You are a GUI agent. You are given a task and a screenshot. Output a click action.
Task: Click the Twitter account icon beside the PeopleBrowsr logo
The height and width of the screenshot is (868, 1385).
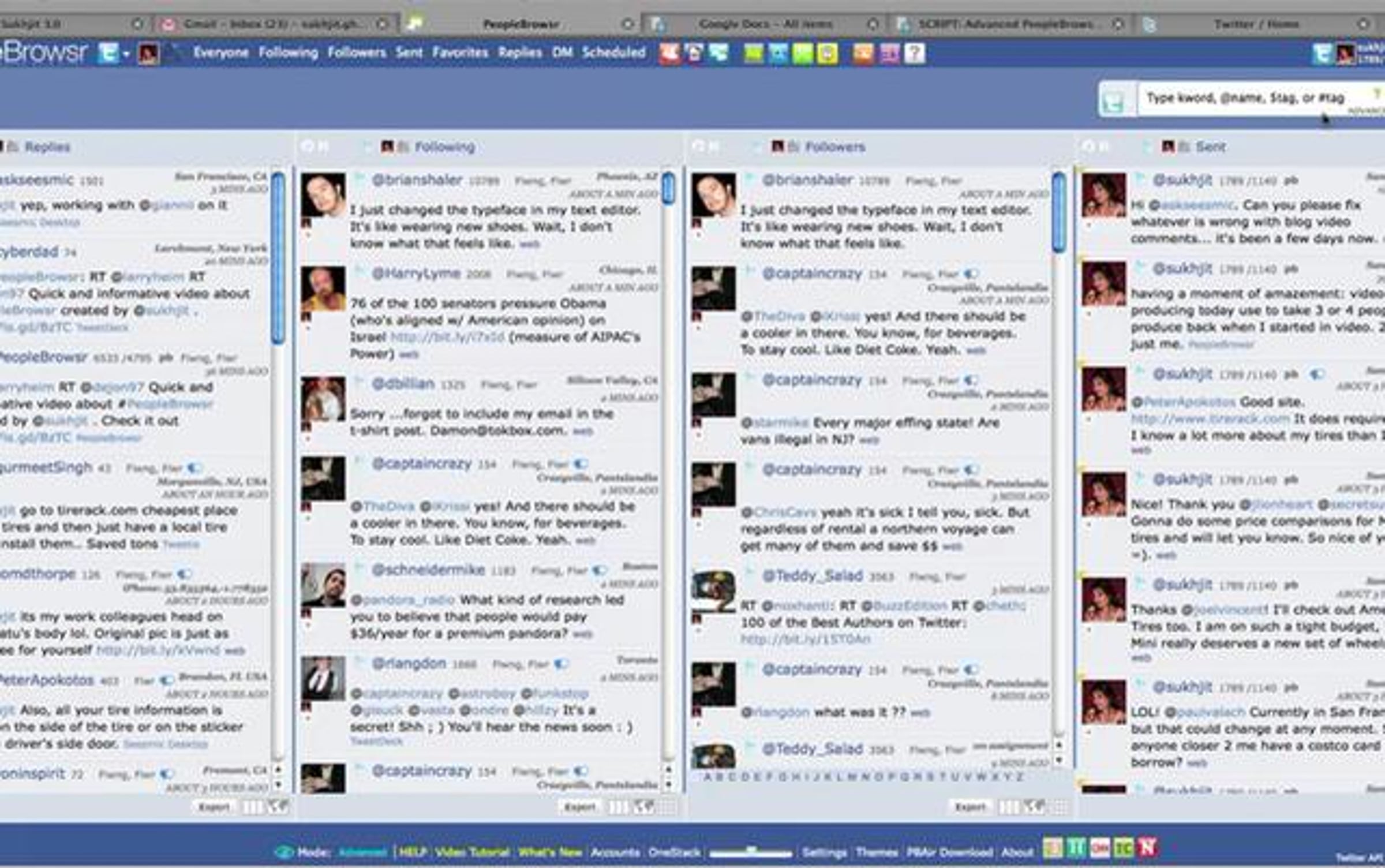[x=108, y=53]
